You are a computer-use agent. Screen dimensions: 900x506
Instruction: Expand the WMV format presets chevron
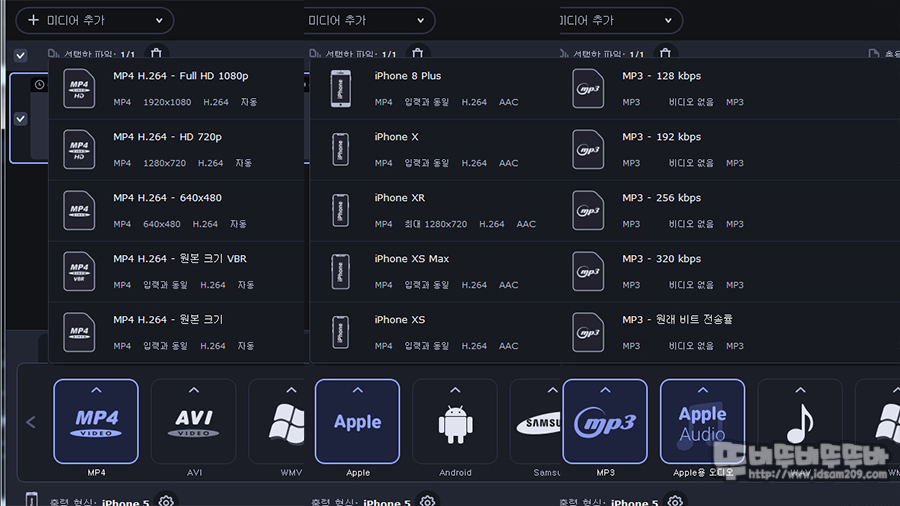coord(292,390)
